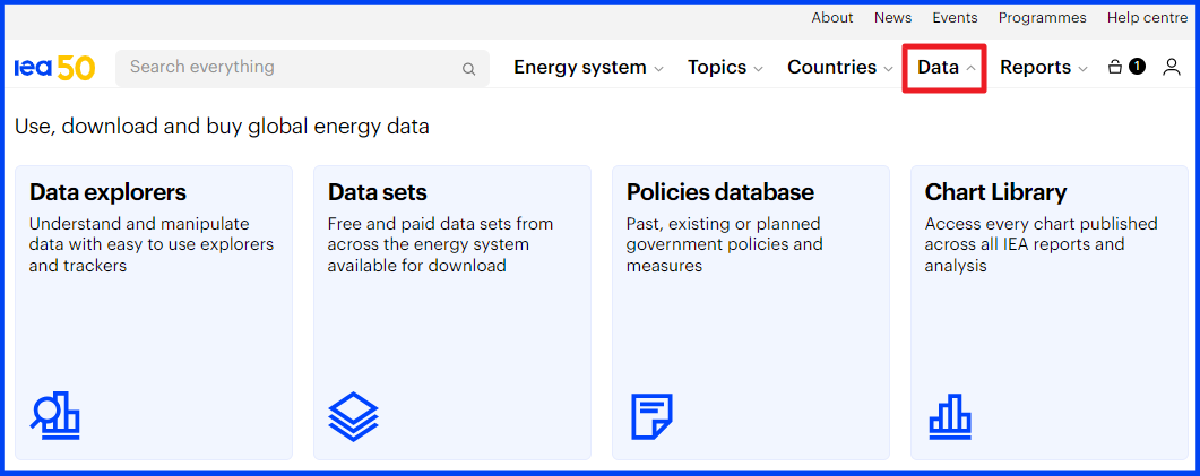Screen dimensions: 1200x476
Task: Click the Data sets layers icon
Action: [x=353, y=416]
